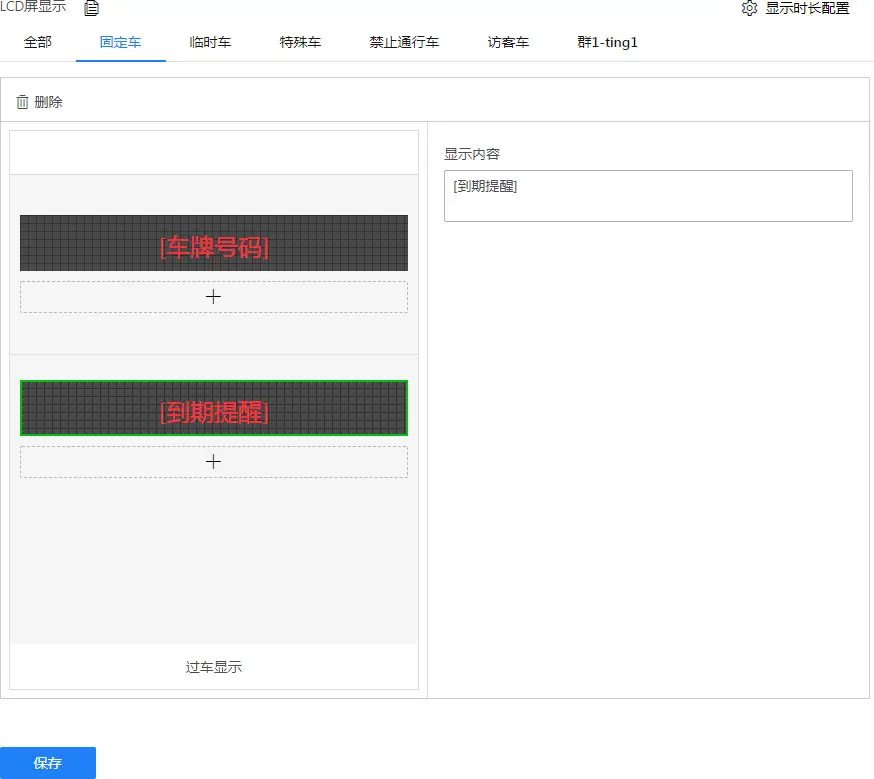The height and width of the screenshot is (779, 874).
Task: Click the LCD屏显示 page title
Action: pyautogui.click(x=34, y=8)
